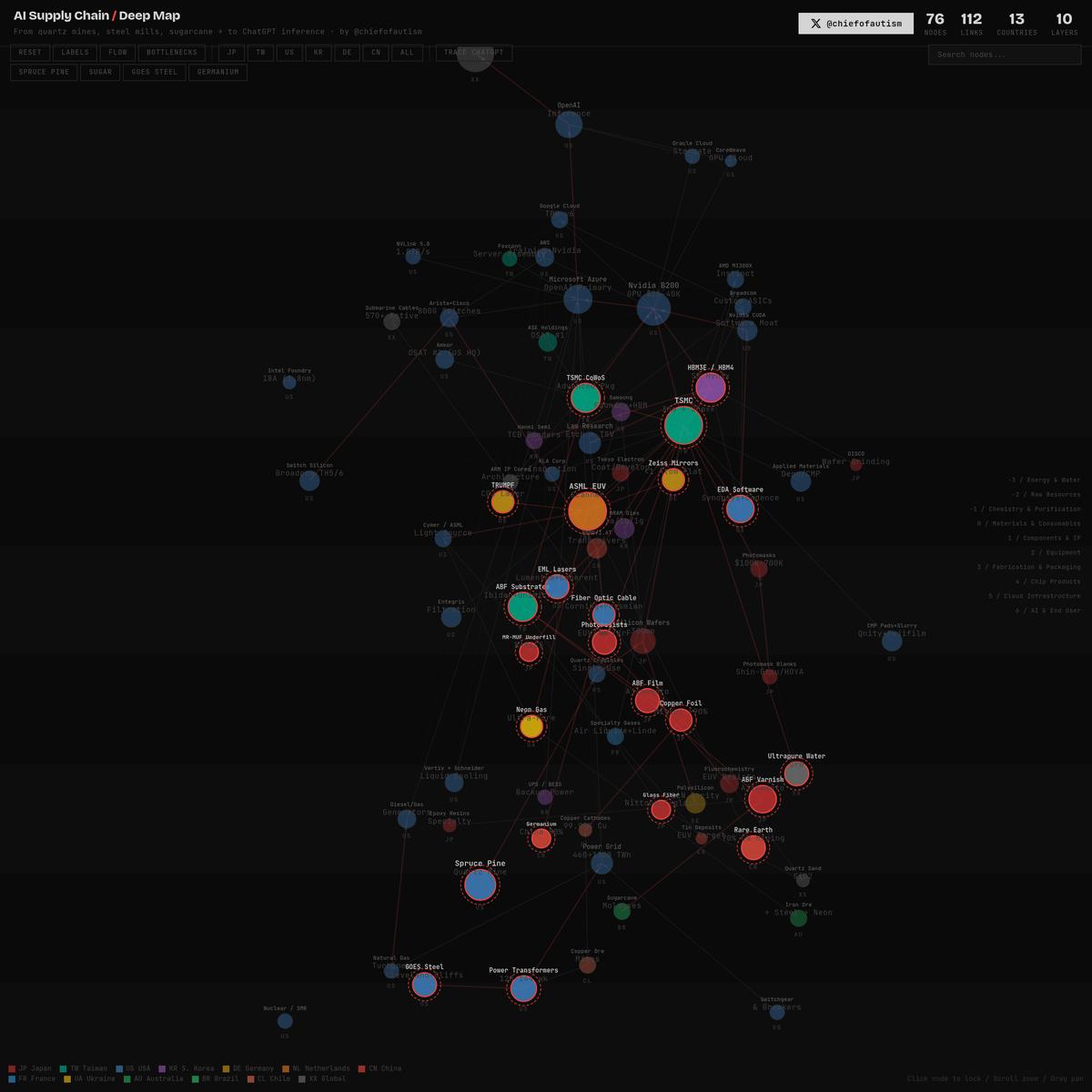Click the AI Supply Chain / Deep Map title
The width and height of the screenshot is (1092, 1092).
pyautogui.click(x=96, y=15)
